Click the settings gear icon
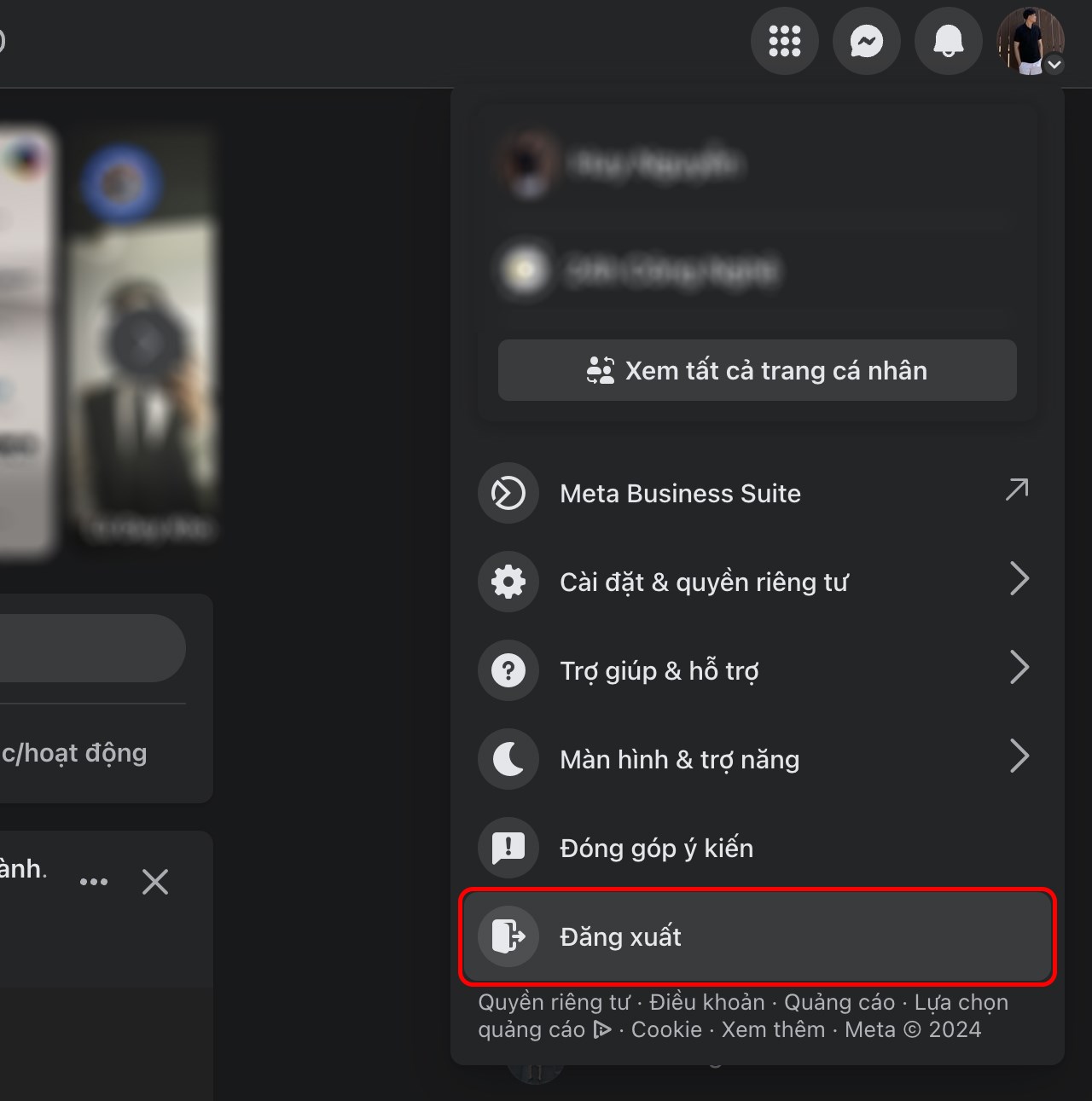The width and height of the screenshot is (1092, 1101). coord(508,582)
